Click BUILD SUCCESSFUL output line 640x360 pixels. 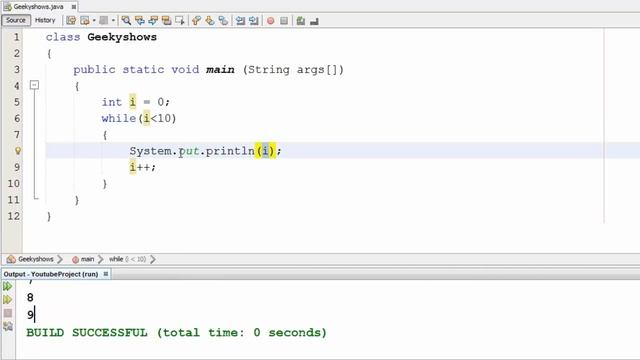tap(176, 333)
